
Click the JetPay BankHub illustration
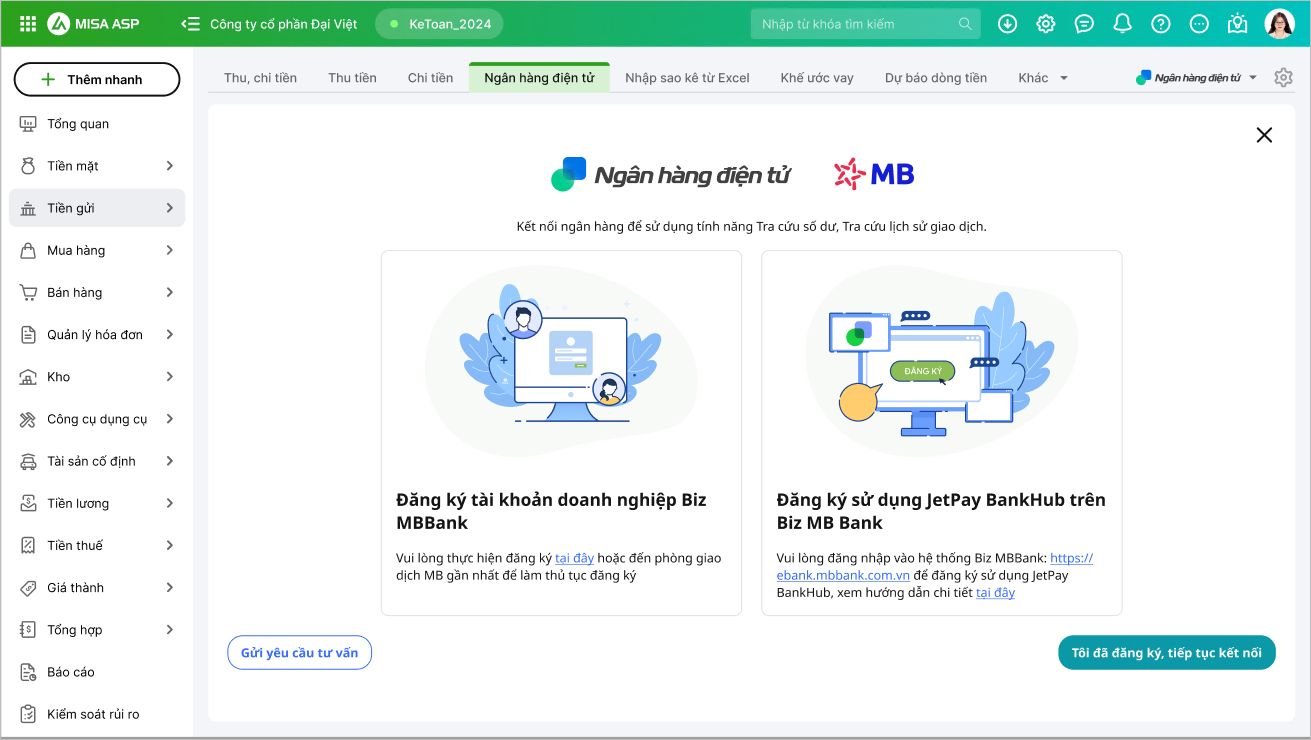941,360
